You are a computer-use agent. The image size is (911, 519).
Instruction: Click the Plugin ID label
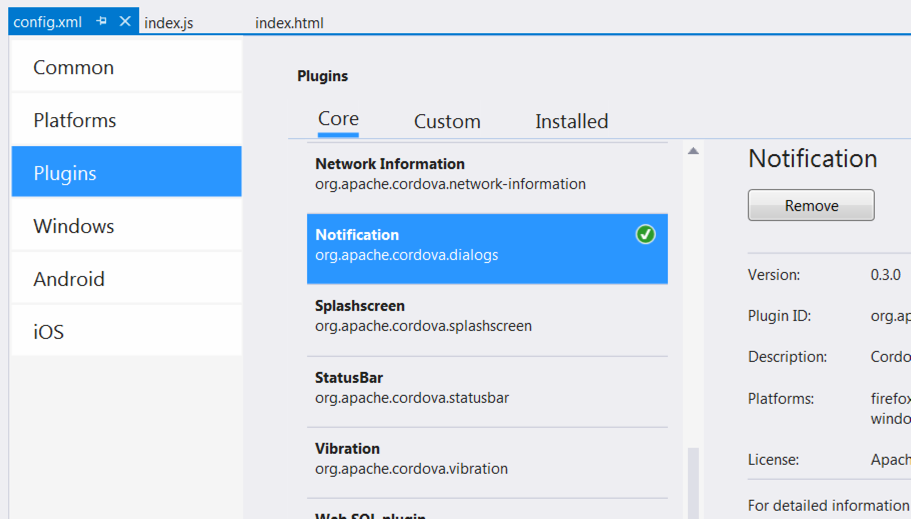point(779,316)
